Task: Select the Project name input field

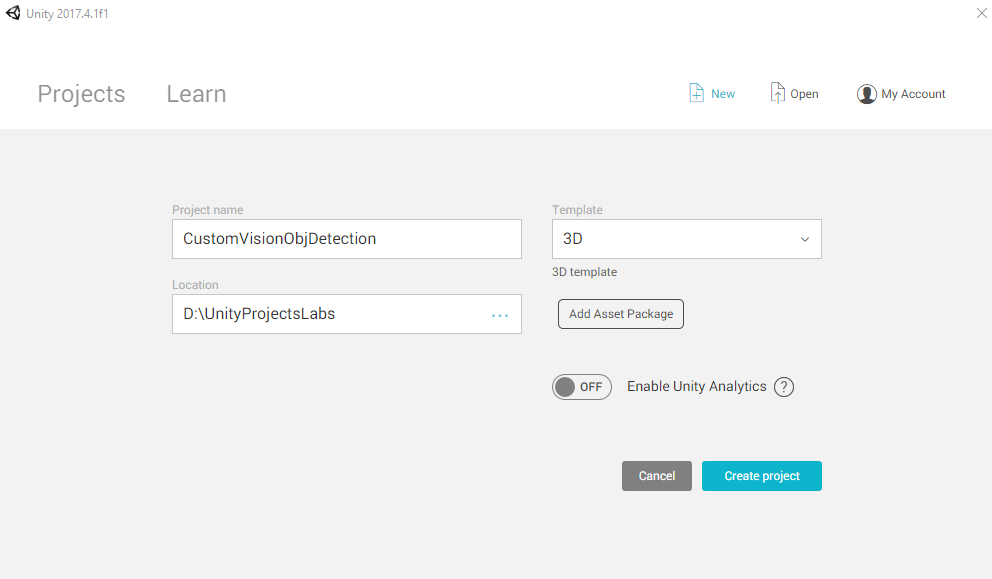Action: (x=346, y=238)
